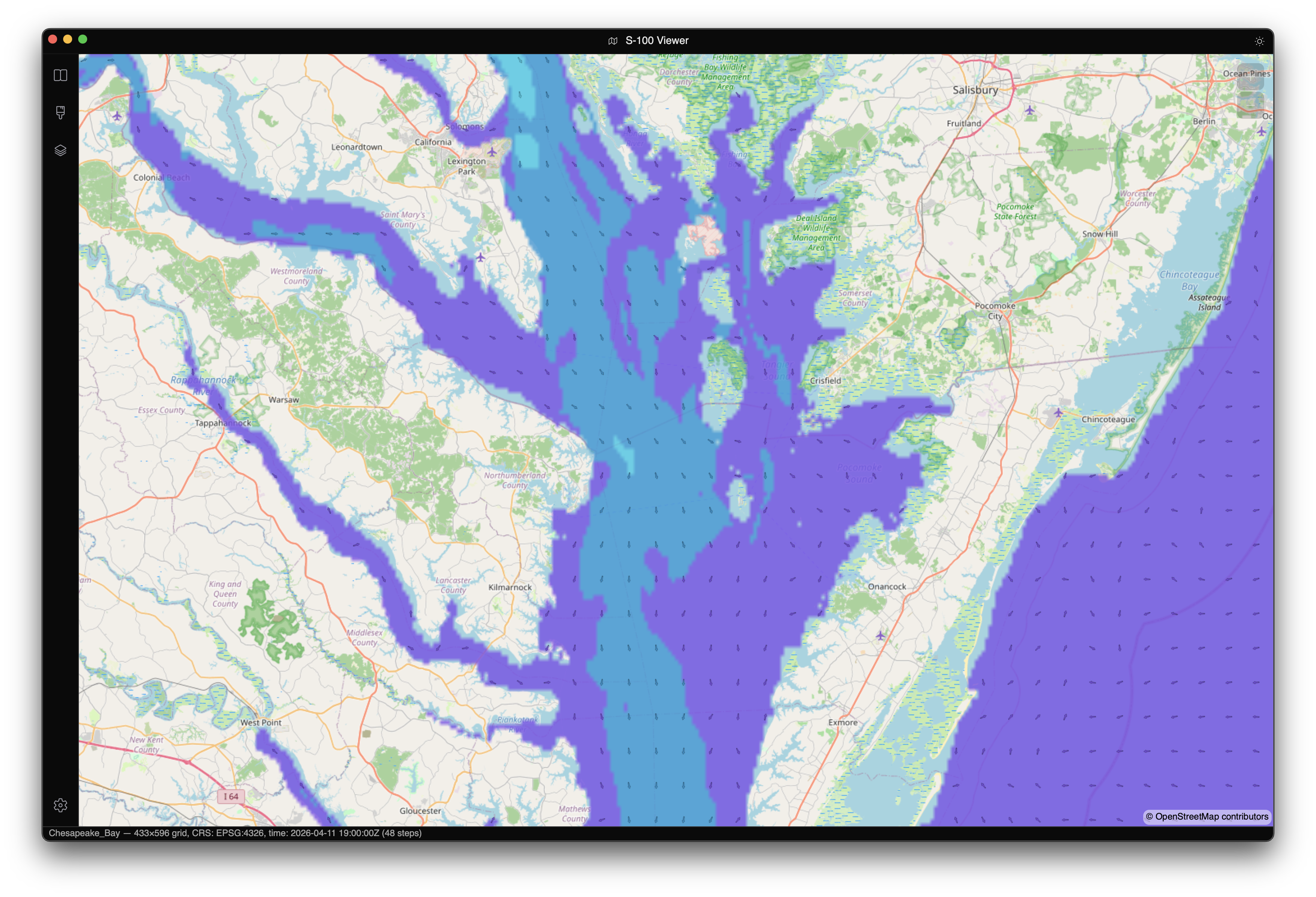Click the Leonardtown map label
This screenshot has height=897, width=1316.
click(356, 147)
